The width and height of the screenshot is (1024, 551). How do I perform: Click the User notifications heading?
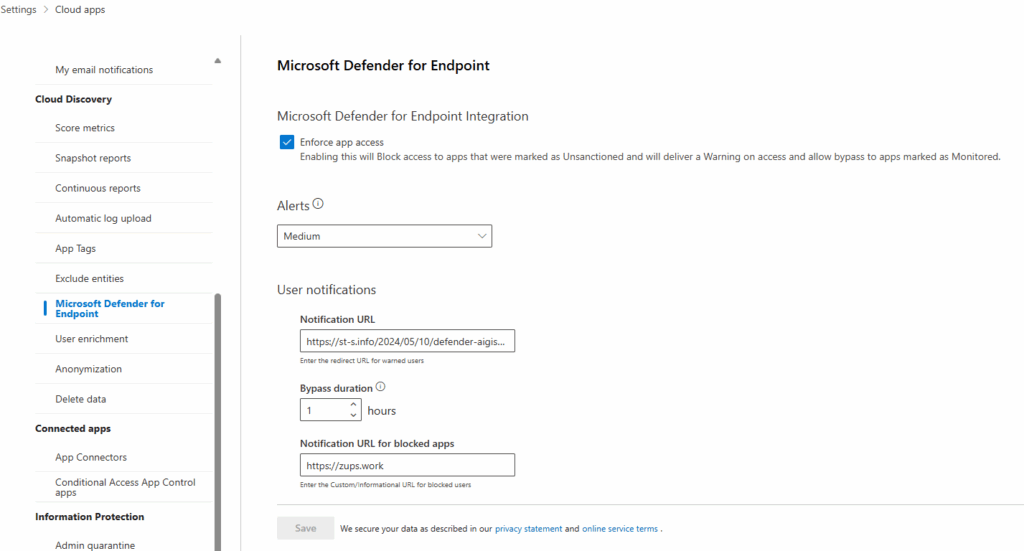[x=327, y=289]
